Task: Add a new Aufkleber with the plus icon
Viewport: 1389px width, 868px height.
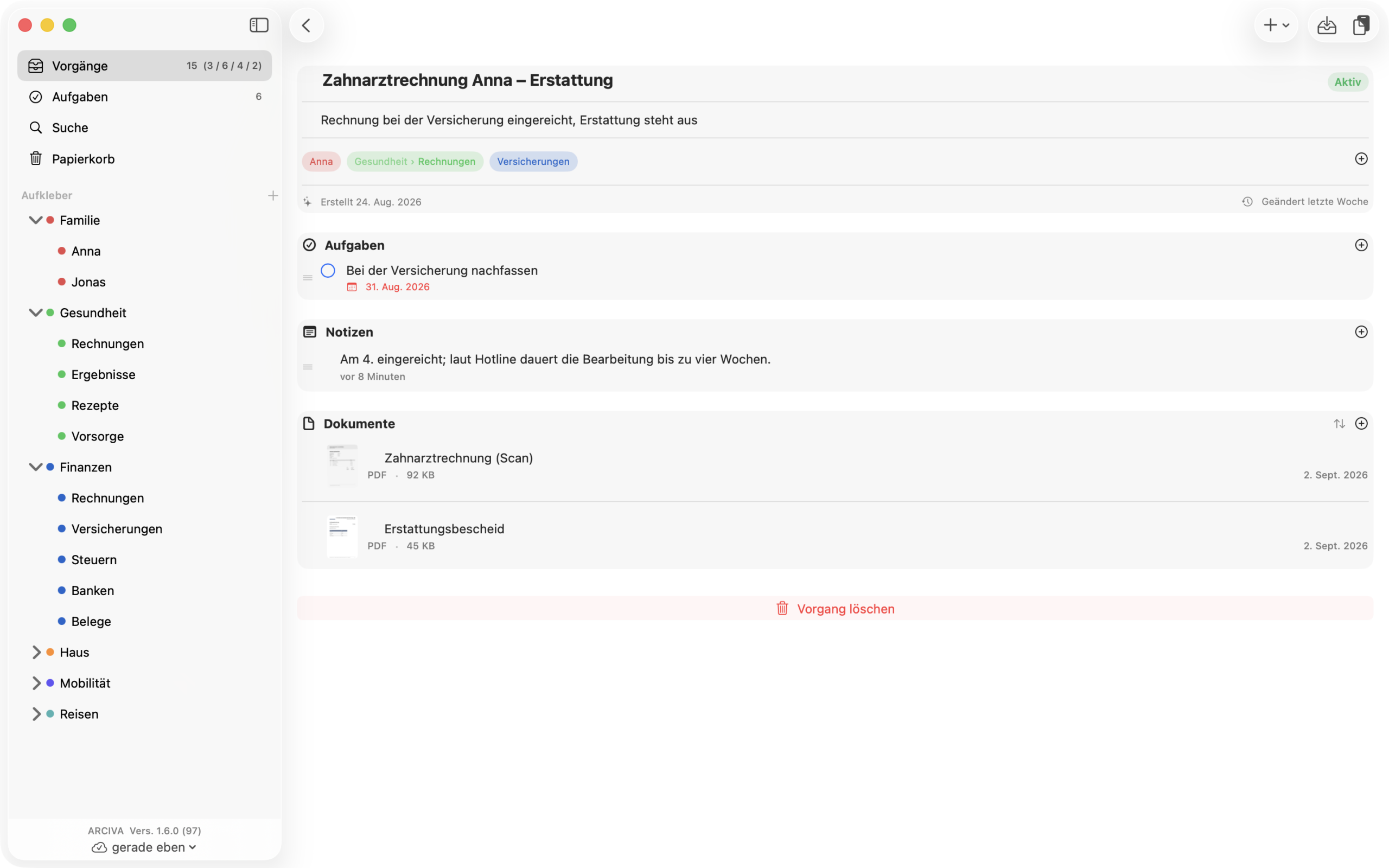Action: (273, 196)
